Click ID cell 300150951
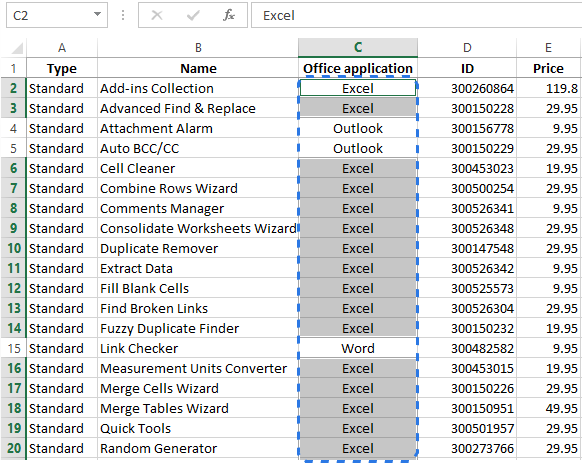Screen dimensions: 582x463 pos(467,408)
